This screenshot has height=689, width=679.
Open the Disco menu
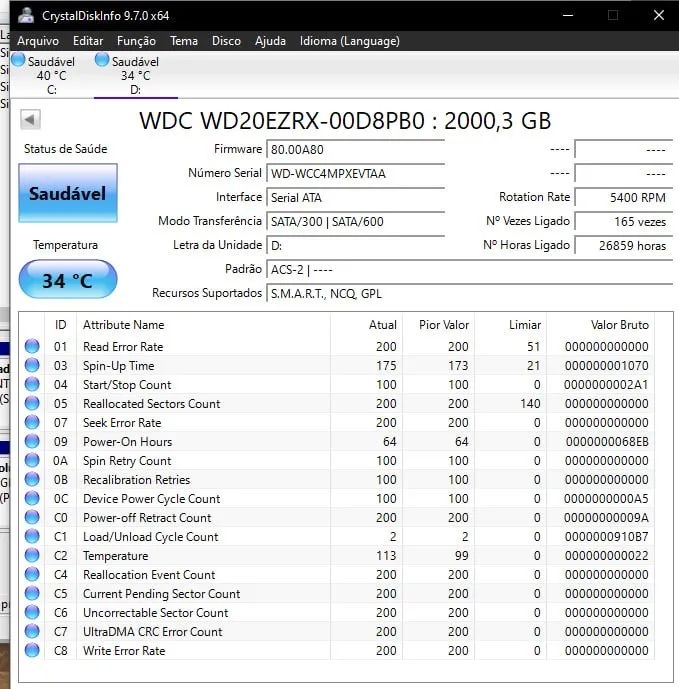pyautogui.click(x=226, y=41)
